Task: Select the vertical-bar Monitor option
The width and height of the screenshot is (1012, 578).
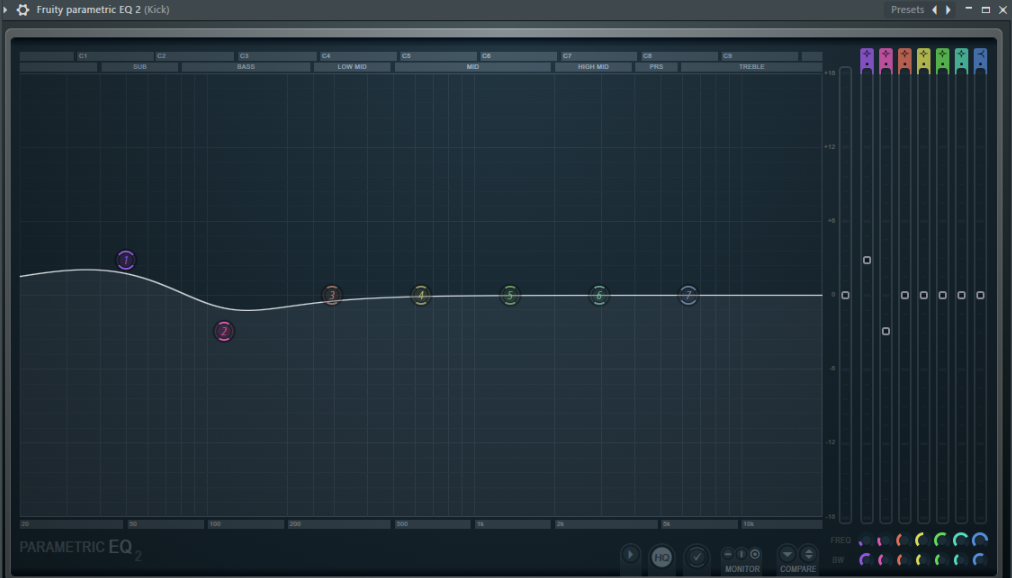Action: [742, 554]
